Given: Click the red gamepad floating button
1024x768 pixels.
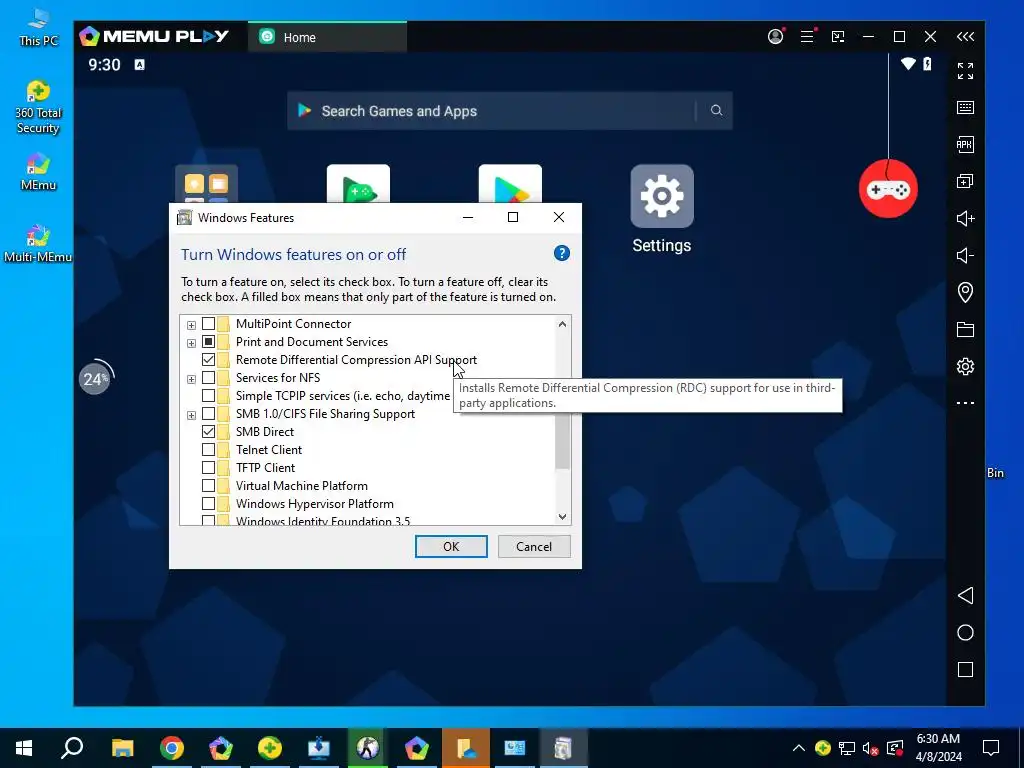Looking at the screenshot, I should tap(888, 189).
